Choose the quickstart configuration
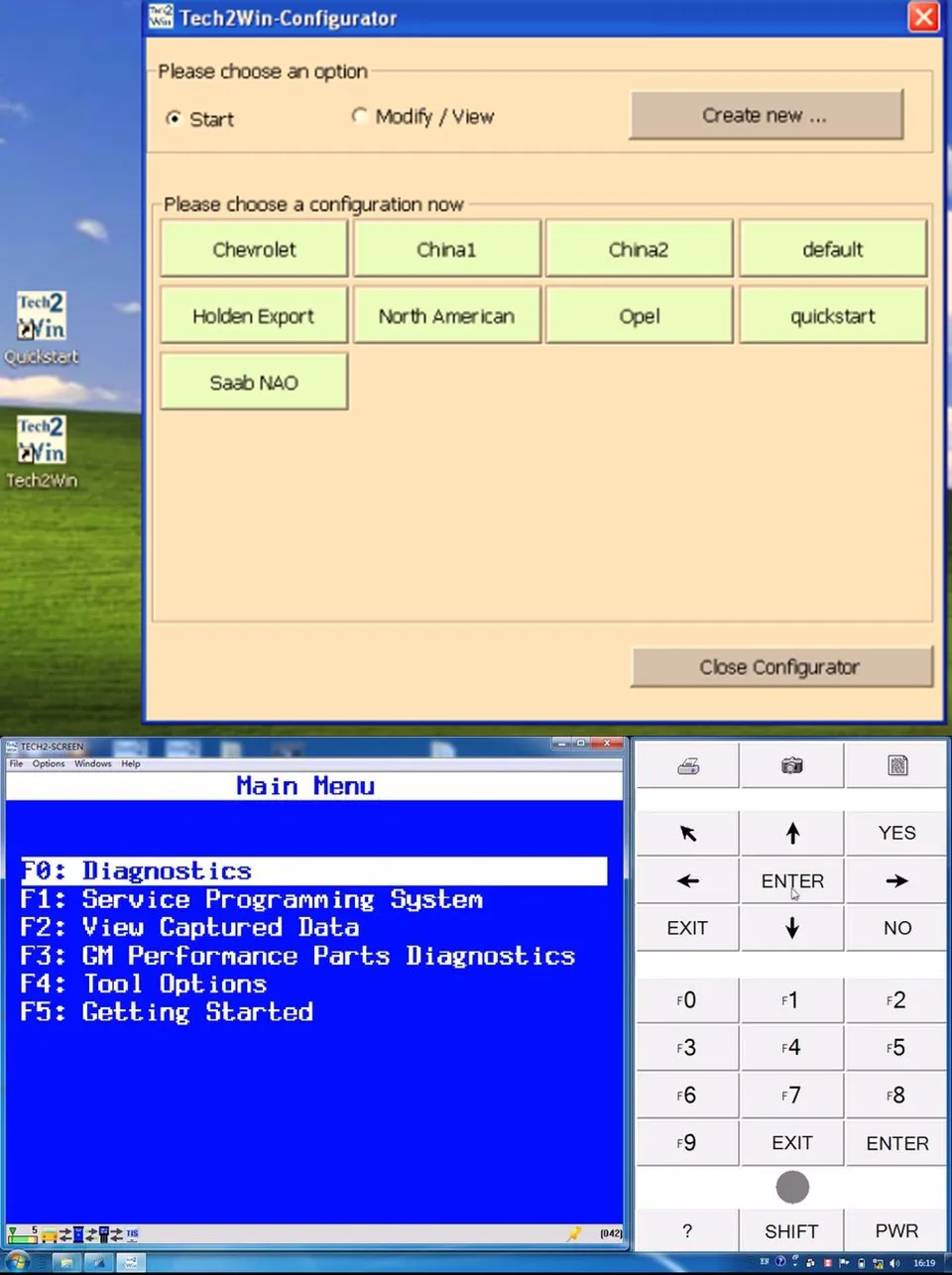This screenshot has height=1275, width=952. [x=833, y=315]
